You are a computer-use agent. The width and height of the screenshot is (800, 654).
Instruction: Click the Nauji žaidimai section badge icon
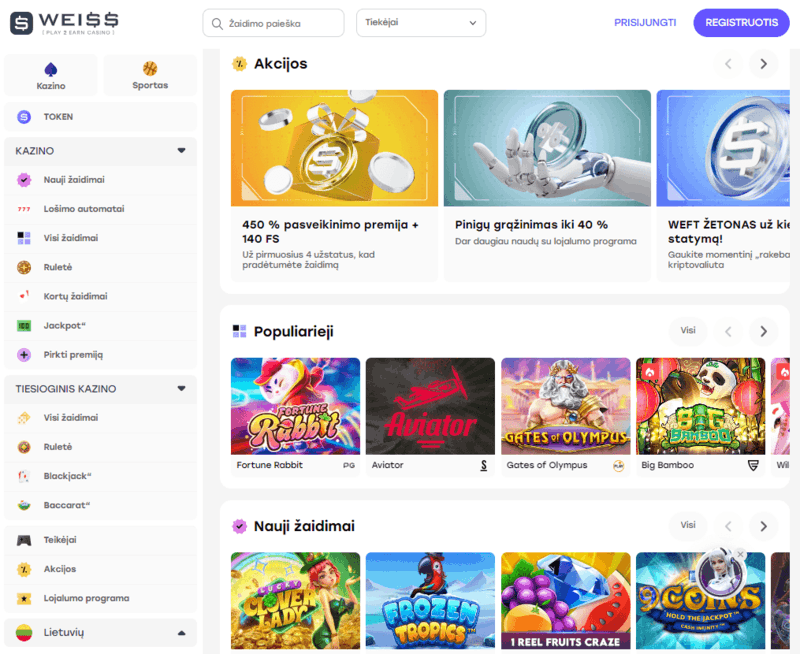click(x=239, y=526)
